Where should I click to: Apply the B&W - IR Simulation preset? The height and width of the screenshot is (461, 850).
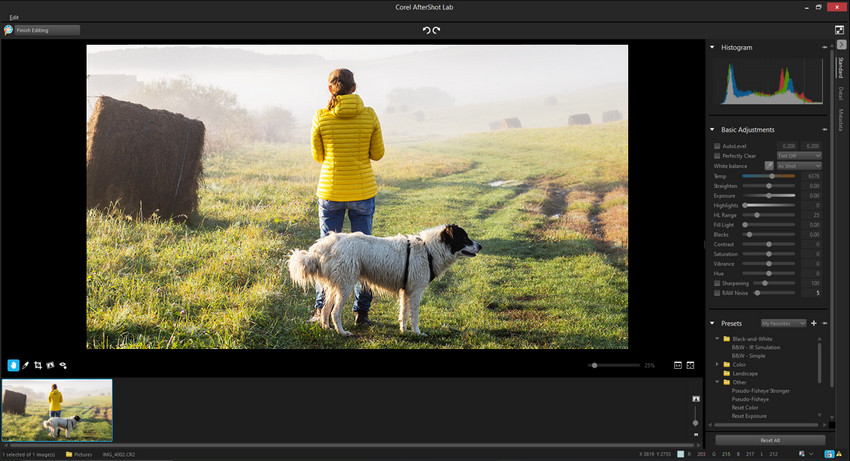pos(756,347)
